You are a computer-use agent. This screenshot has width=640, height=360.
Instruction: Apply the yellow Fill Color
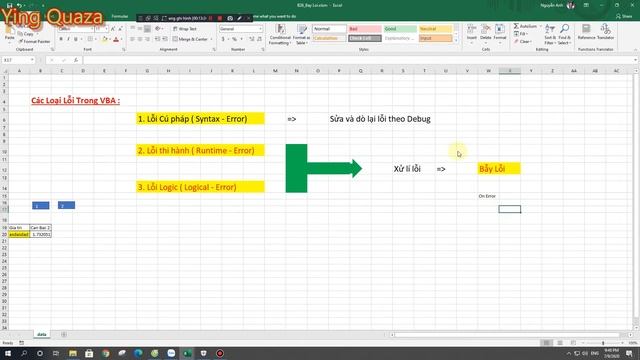[x=104, y=39]
